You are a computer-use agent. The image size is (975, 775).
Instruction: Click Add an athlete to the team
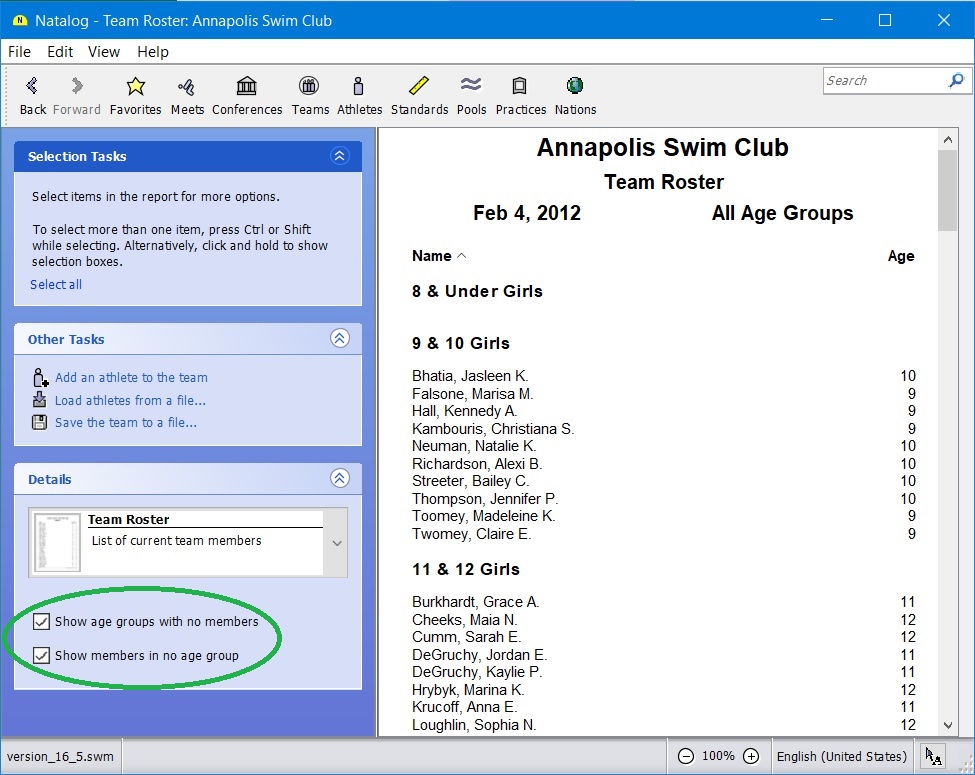pos(131,378)
